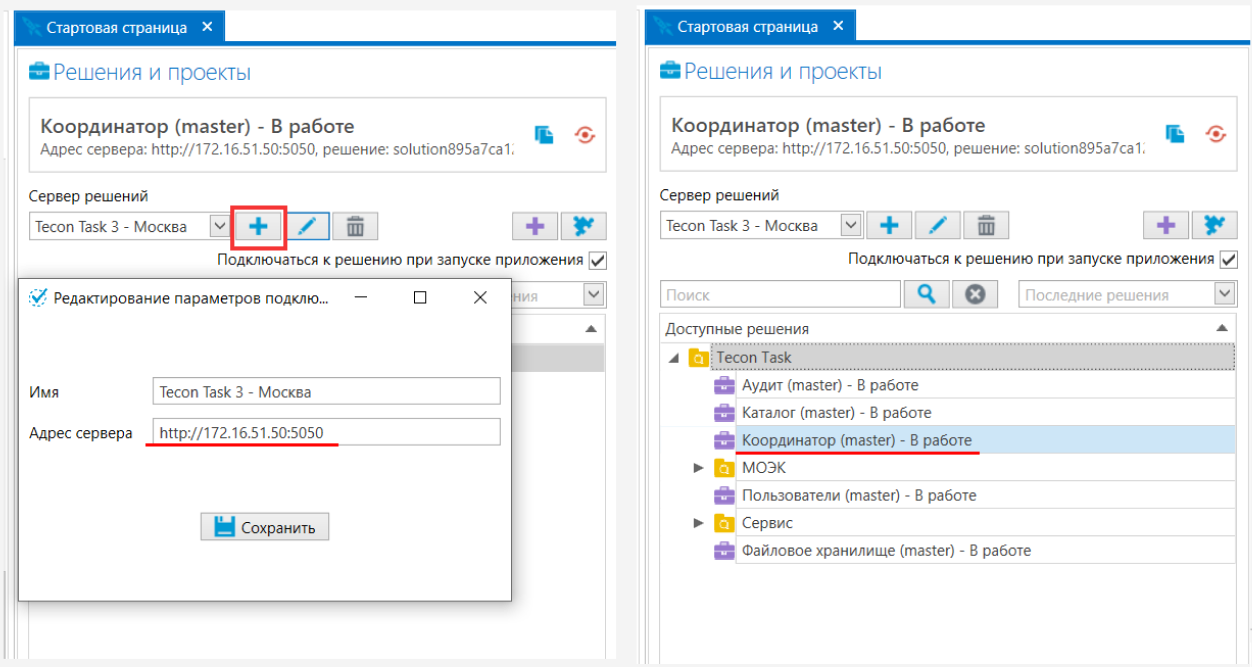Click the Адрес сервера input field

point(325,432)
